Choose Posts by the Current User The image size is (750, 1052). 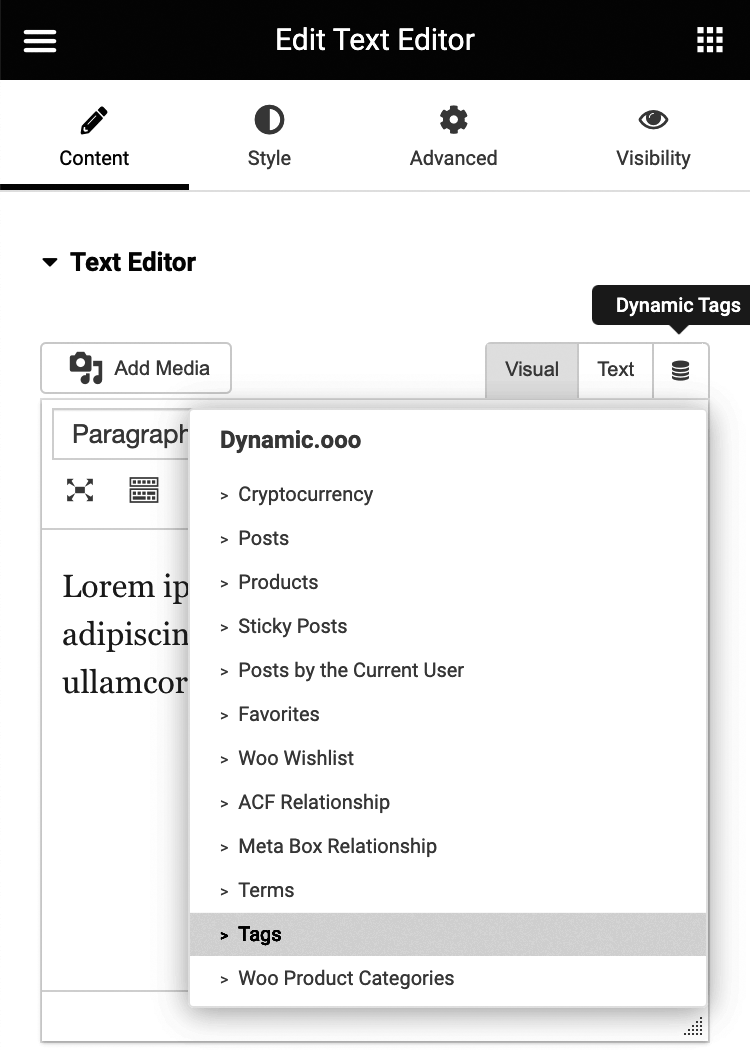point(350,670)
